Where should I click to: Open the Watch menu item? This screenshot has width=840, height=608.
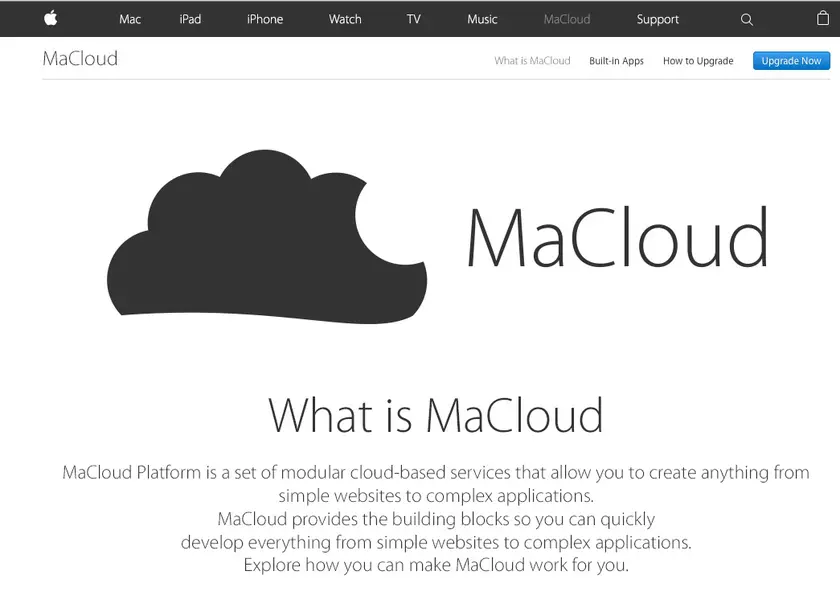tap(344, 18)
